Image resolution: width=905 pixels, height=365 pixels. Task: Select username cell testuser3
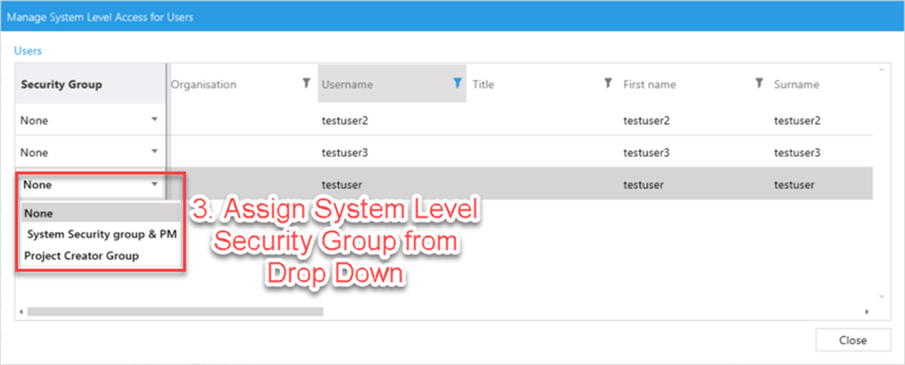click(x=345, y=153)
